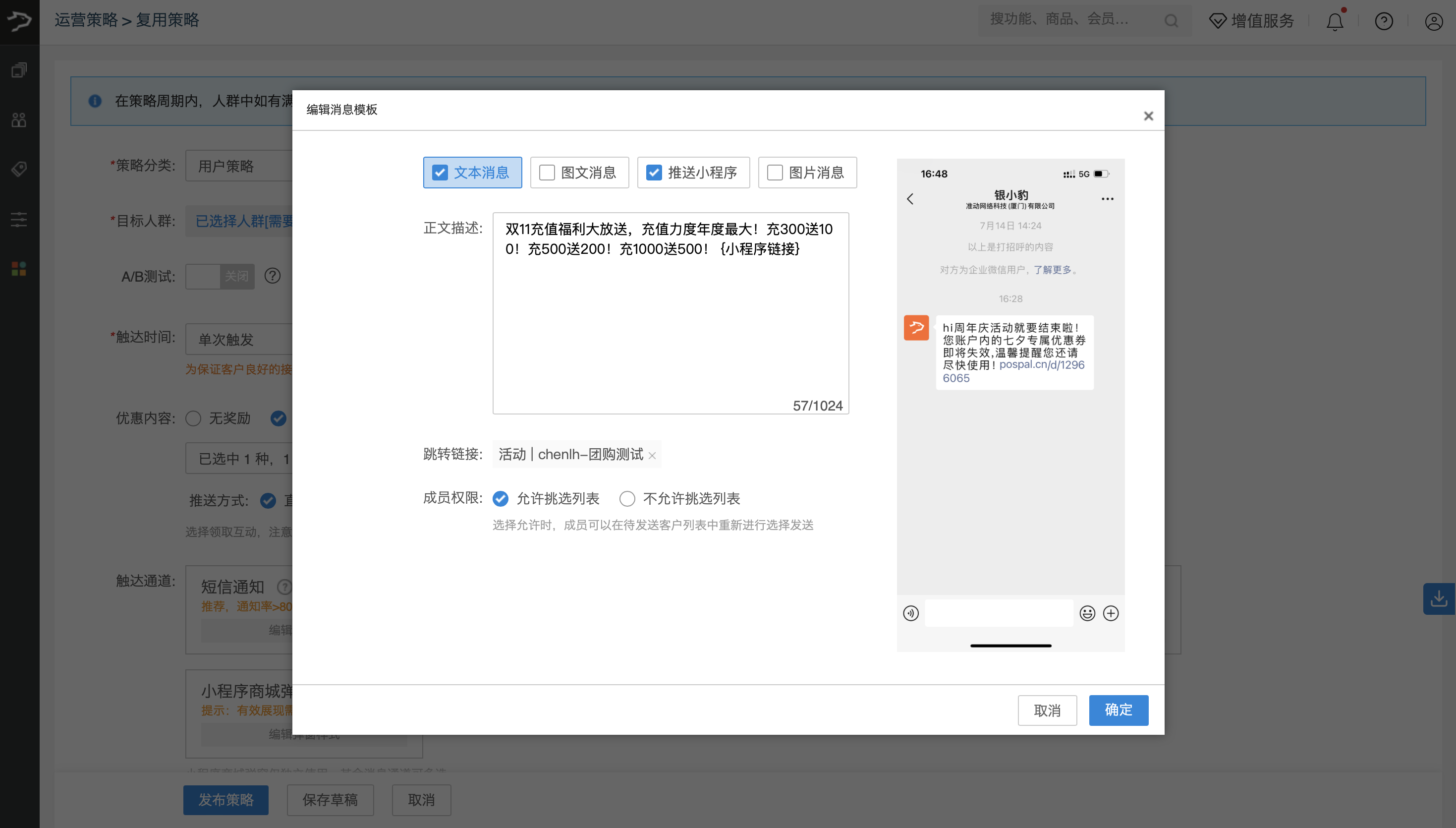Click 取消 in the dialog footer
The width and height of the screenshot is (1456, 828).
point(1047,710)
